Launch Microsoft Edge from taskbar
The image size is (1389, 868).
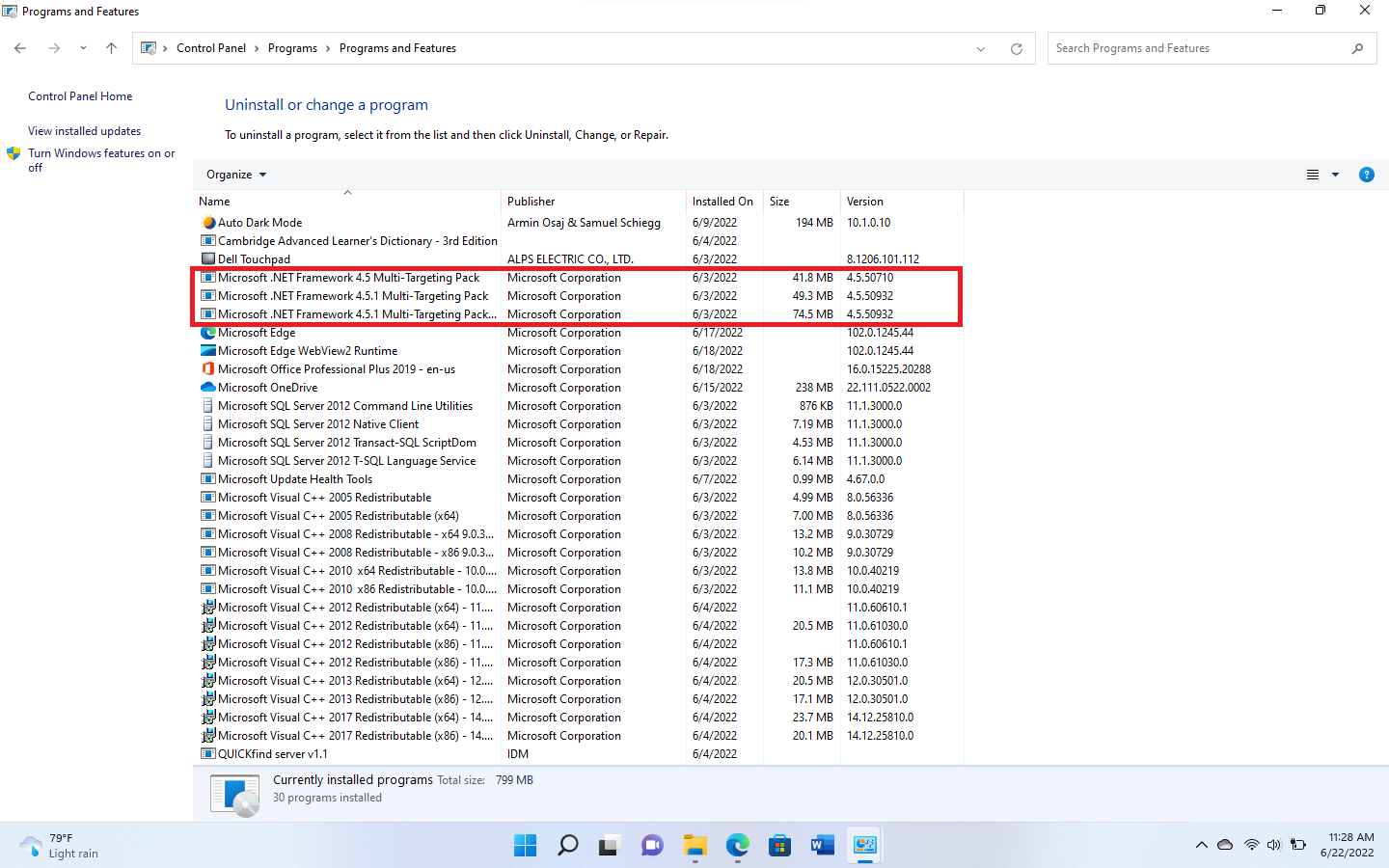(738, 846)
